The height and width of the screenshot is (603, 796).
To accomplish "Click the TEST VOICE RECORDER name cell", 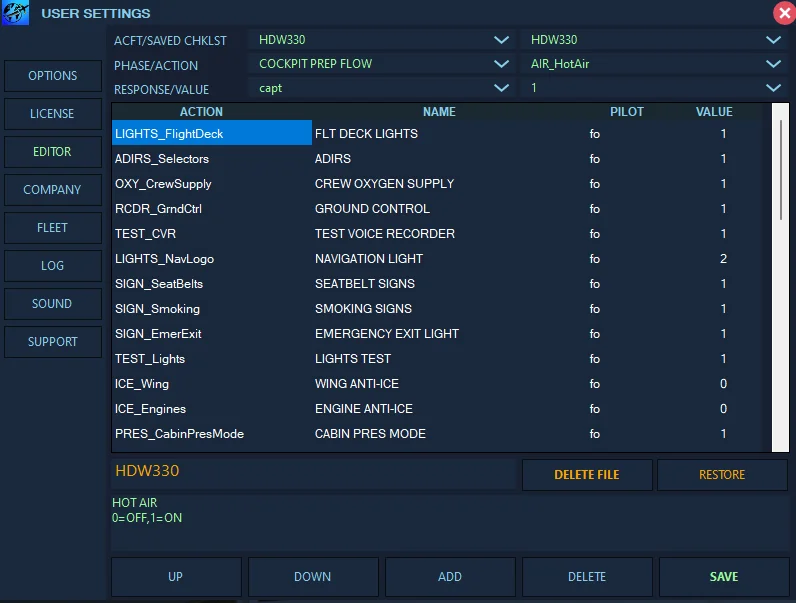I will click(385, 233).
